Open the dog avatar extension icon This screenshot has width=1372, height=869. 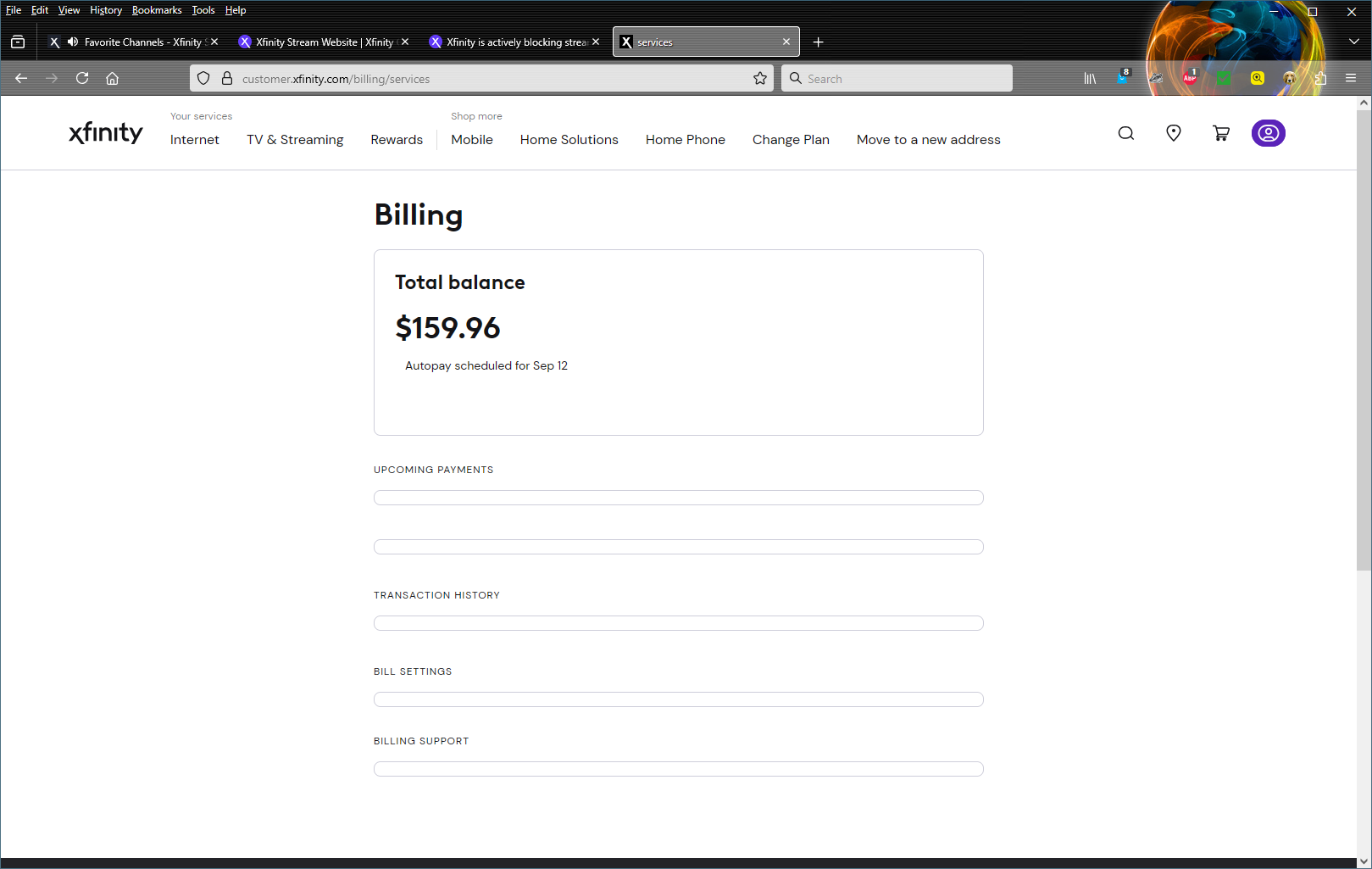point(1289,78)
